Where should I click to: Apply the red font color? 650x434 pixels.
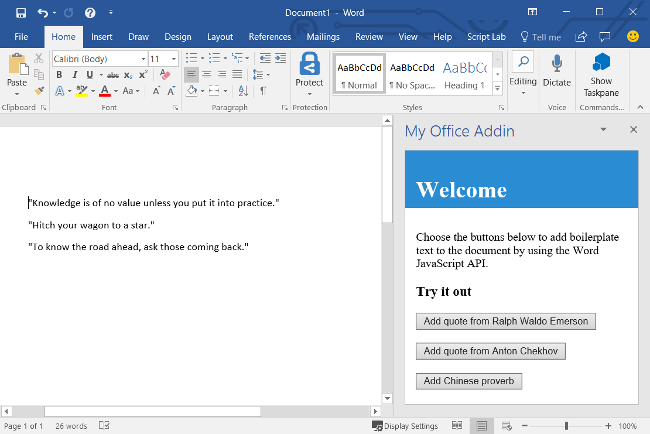(x=105, y=91)
